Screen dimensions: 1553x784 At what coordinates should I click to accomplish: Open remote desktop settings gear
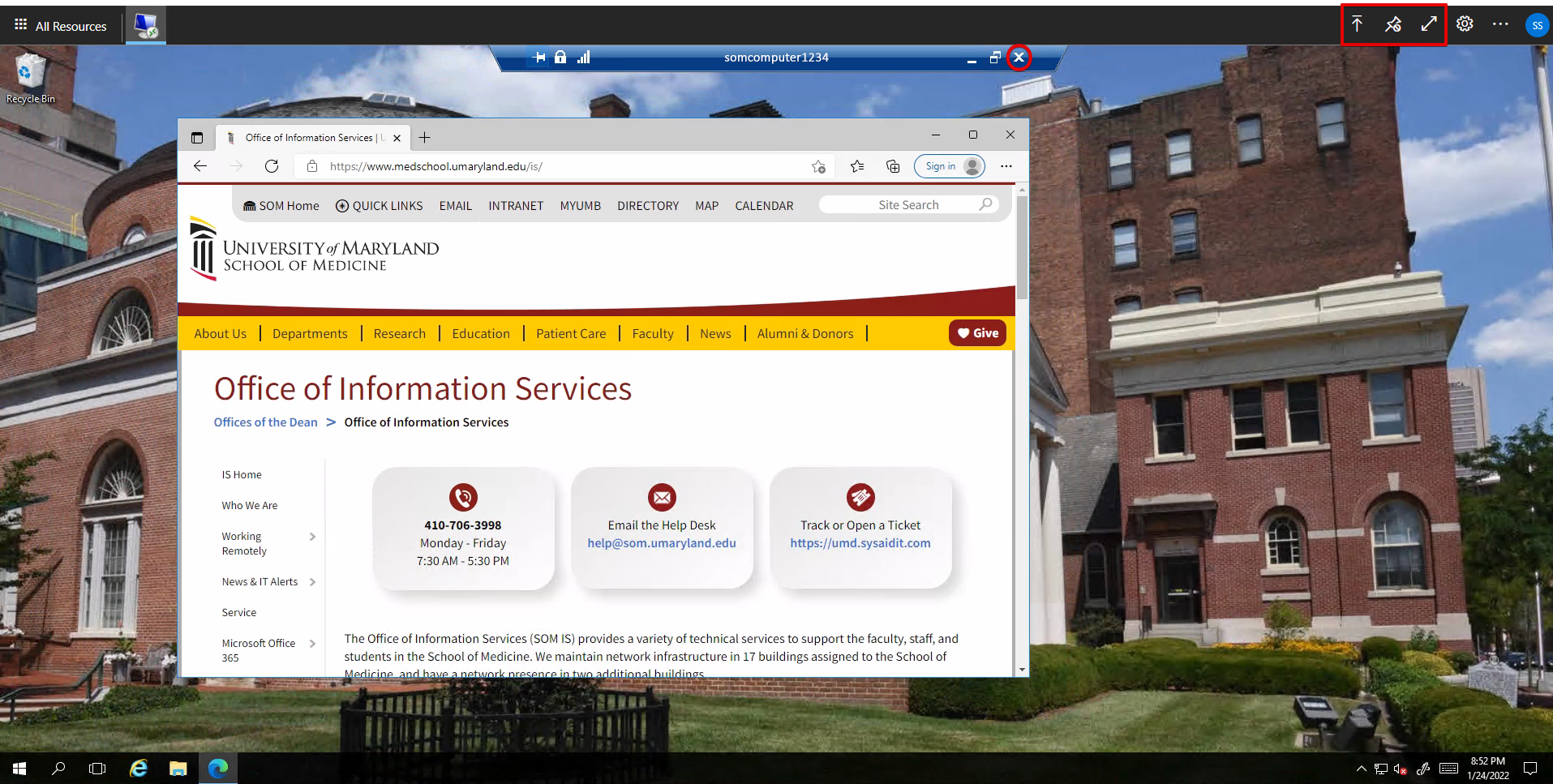tap(1464, 24)
